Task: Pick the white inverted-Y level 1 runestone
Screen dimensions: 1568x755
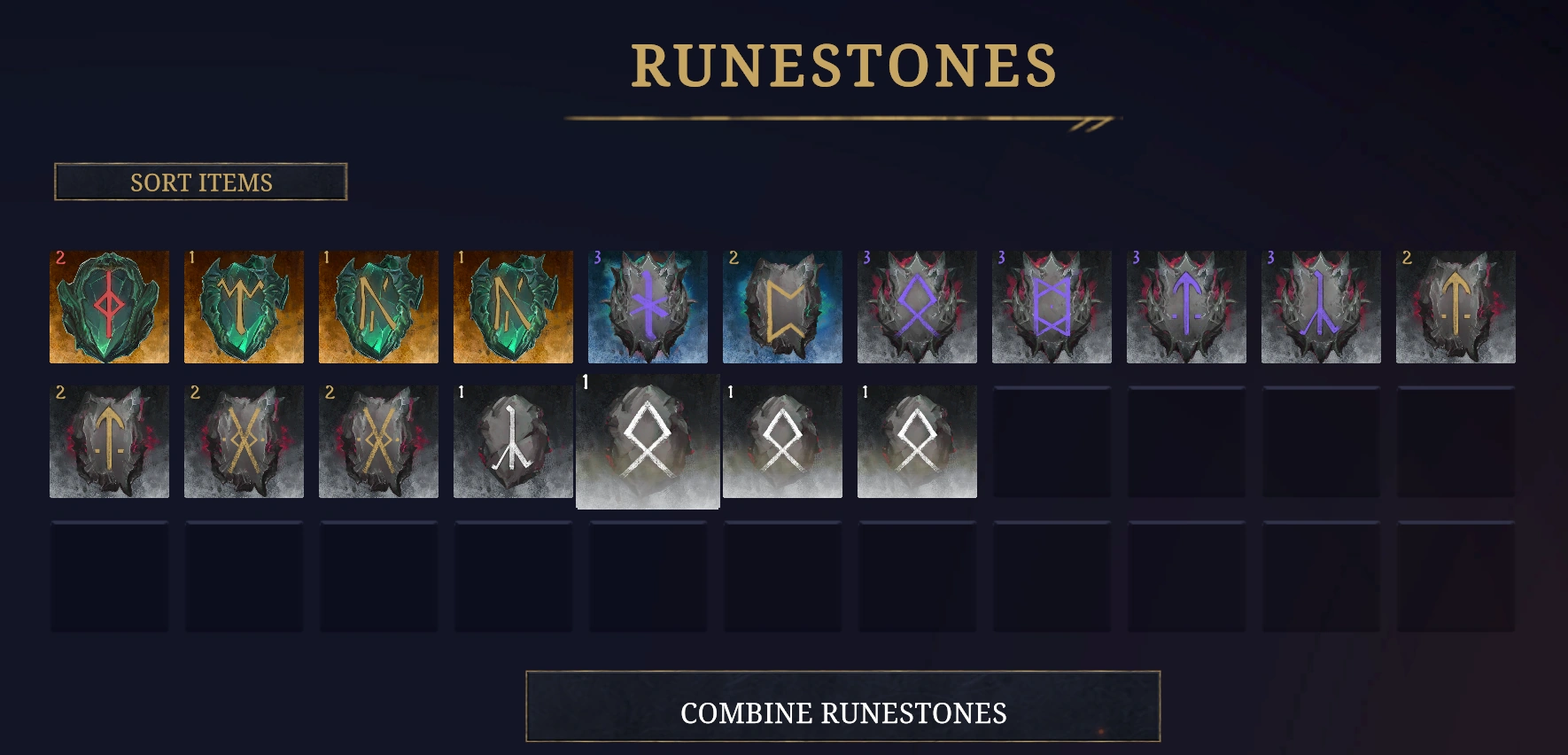Action: (513, 441)
